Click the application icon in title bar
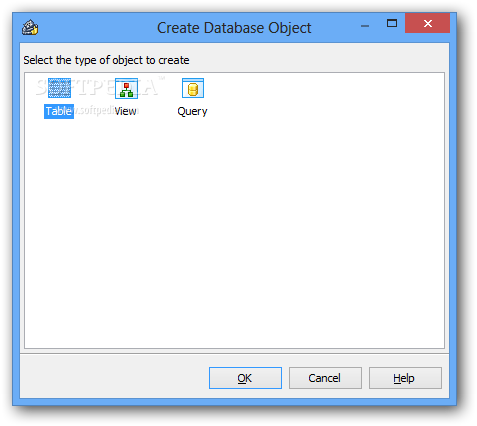Image resolution: width=477 pixels, height=426 pixels. tap(30, 27)
